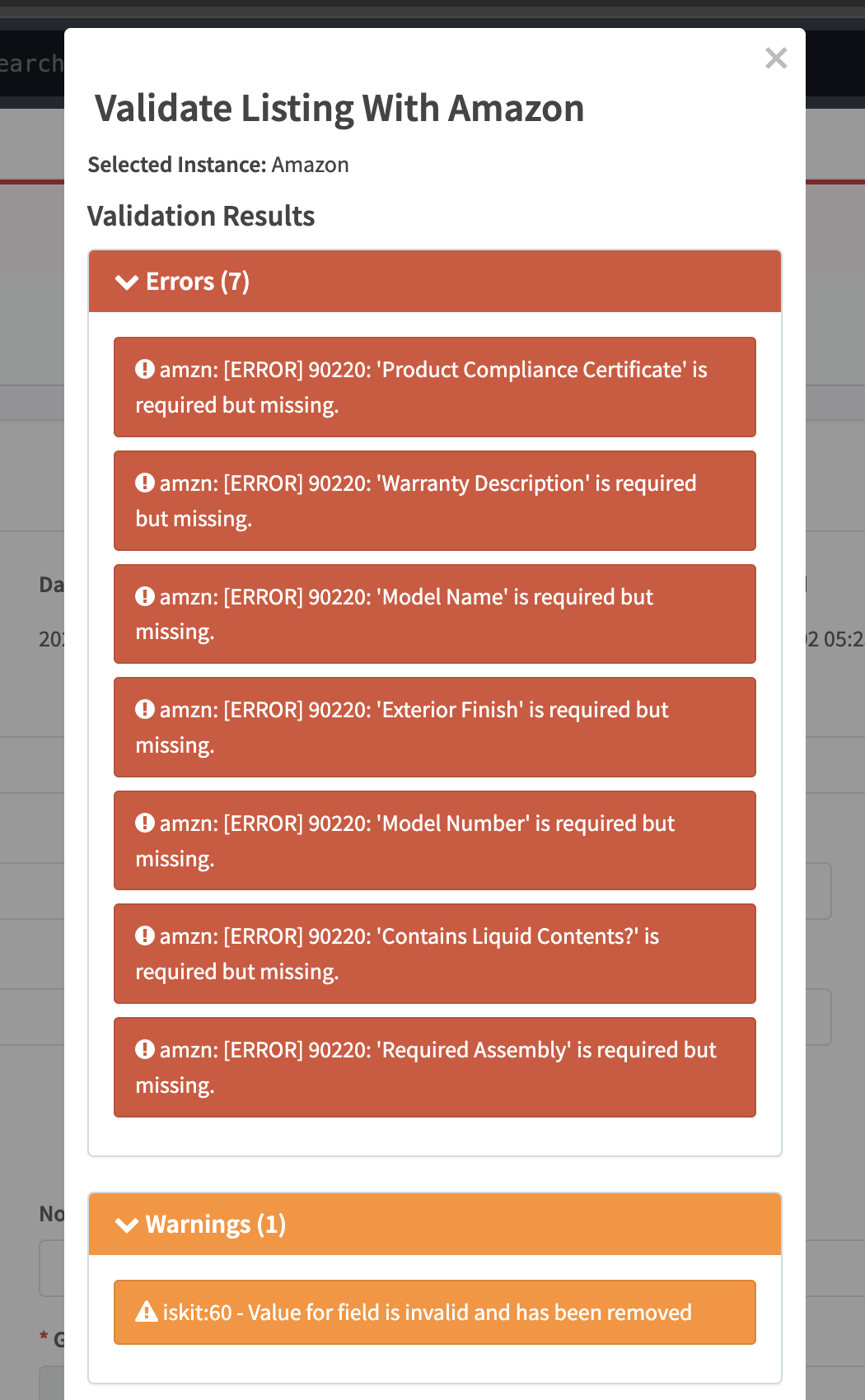Click exclamation icon beside Exterior Finish error
This screenshot has height=1400, width=865.
[145, 709]
